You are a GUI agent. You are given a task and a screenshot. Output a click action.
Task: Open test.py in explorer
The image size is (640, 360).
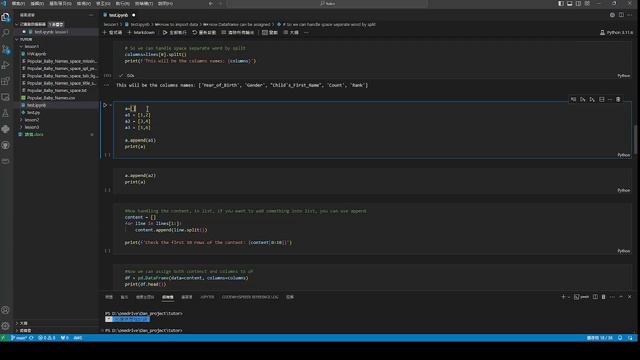click(33, 112)
